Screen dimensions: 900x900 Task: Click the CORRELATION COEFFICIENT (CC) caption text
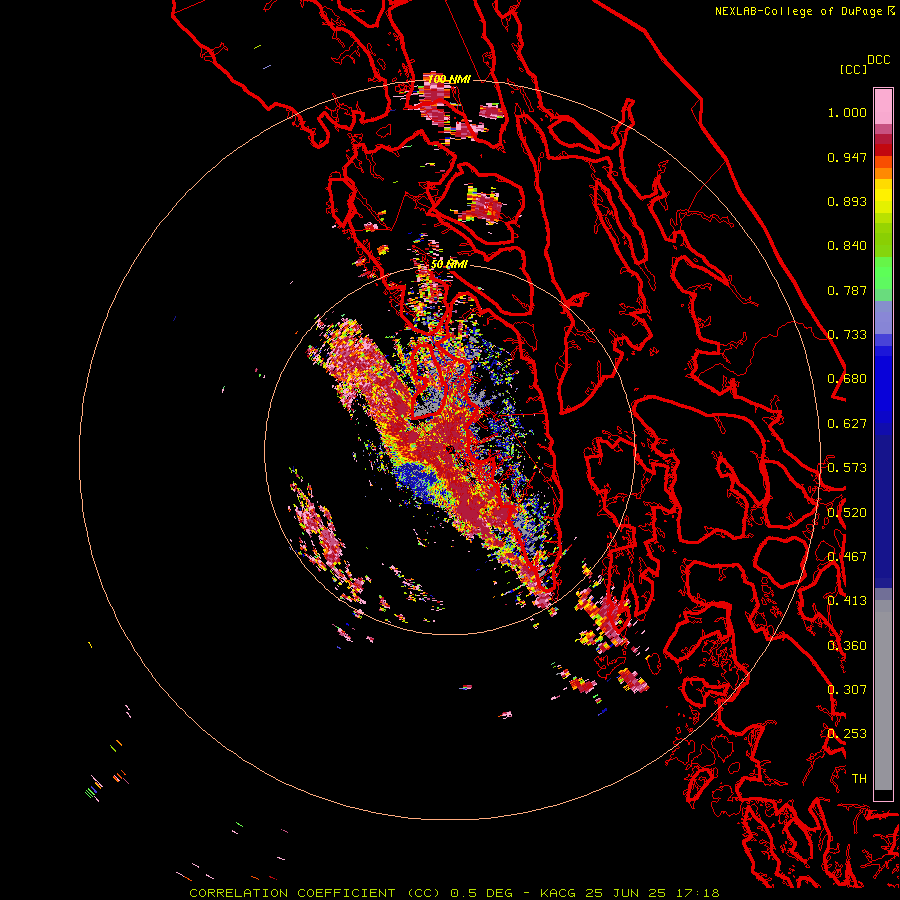tap(315, 893)
